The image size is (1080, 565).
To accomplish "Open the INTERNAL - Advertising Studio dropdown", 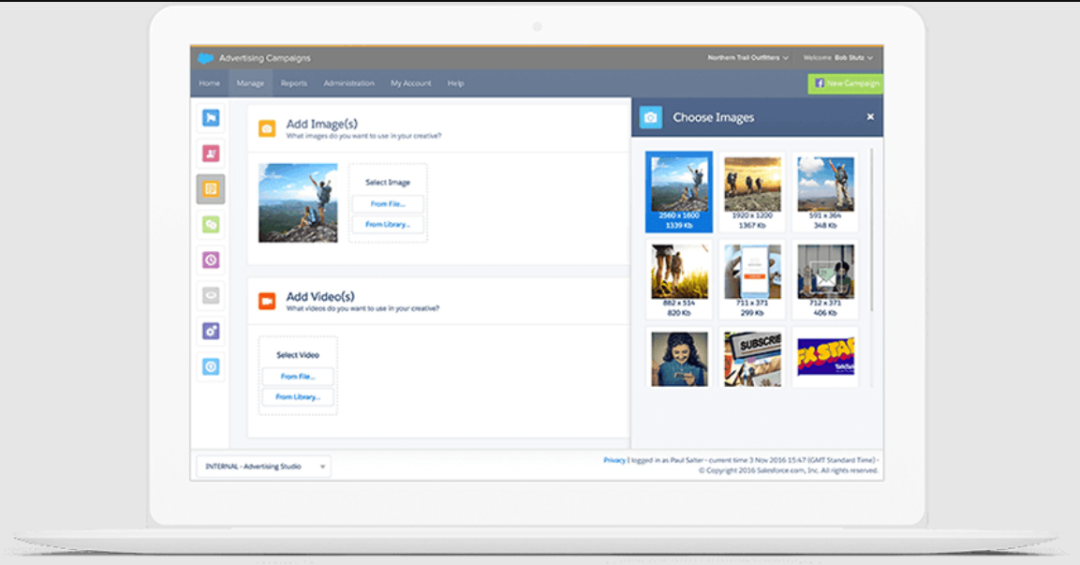I will 264,466.
